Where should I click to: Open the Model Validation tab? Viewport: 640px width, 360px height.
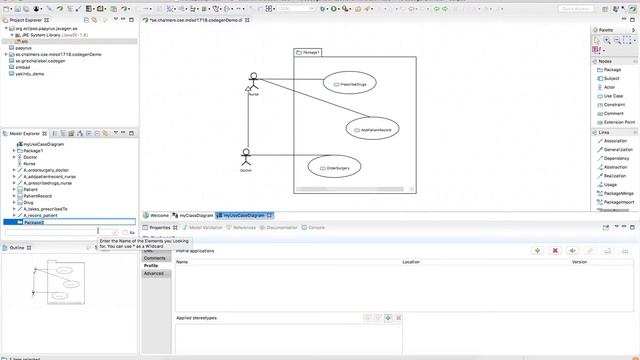click(202, 228)
